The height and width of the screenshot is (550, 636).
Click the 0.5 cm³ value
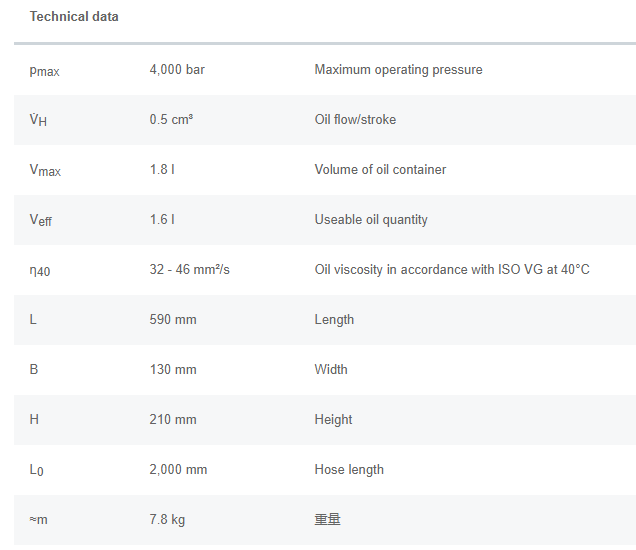pos(171,120)
